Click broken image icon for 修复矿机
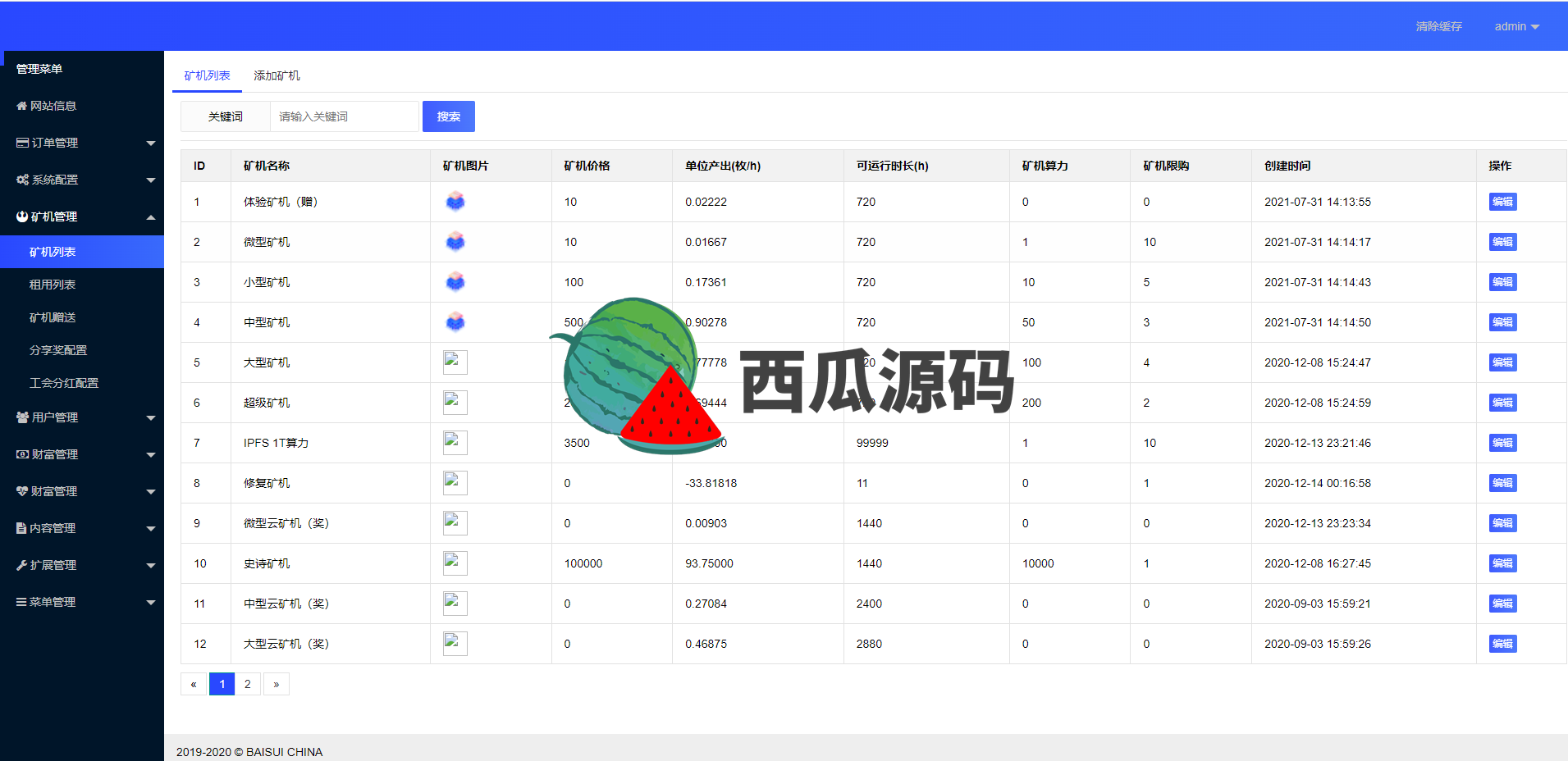 pos(455,483)
